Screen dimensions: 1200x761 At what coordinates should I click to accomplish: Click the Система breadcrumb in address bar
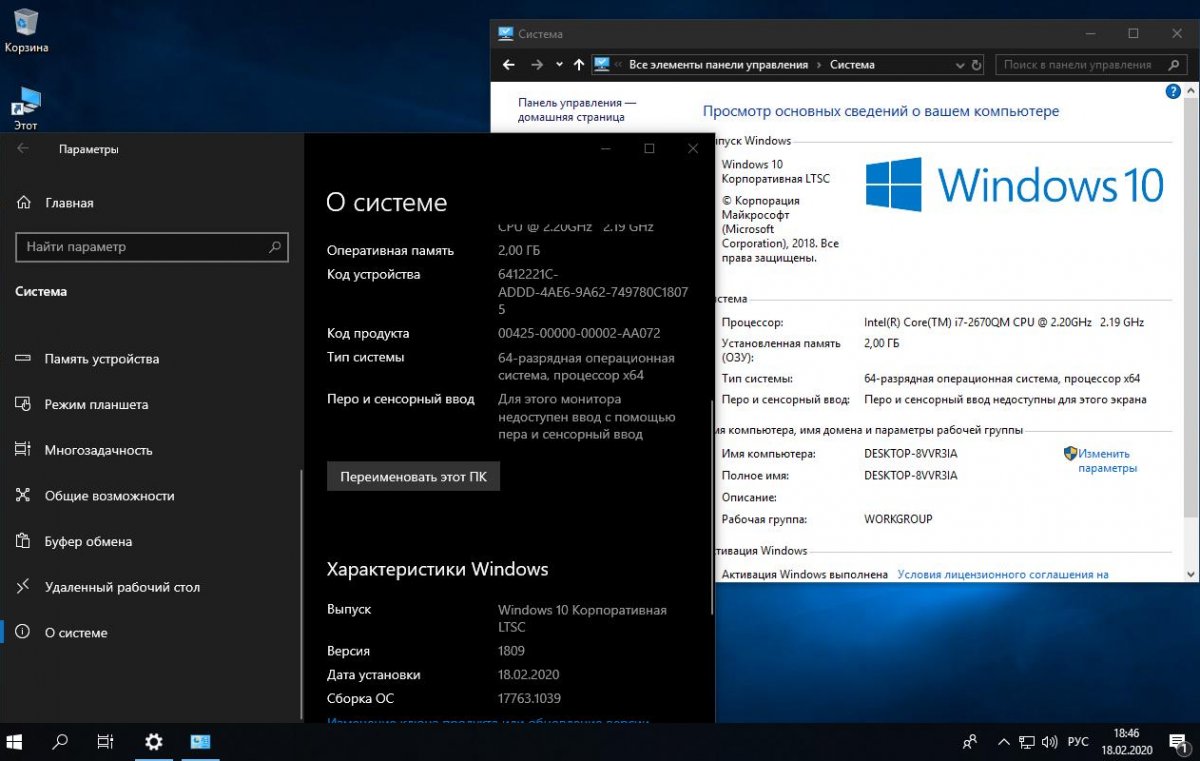tap(852, 65)
